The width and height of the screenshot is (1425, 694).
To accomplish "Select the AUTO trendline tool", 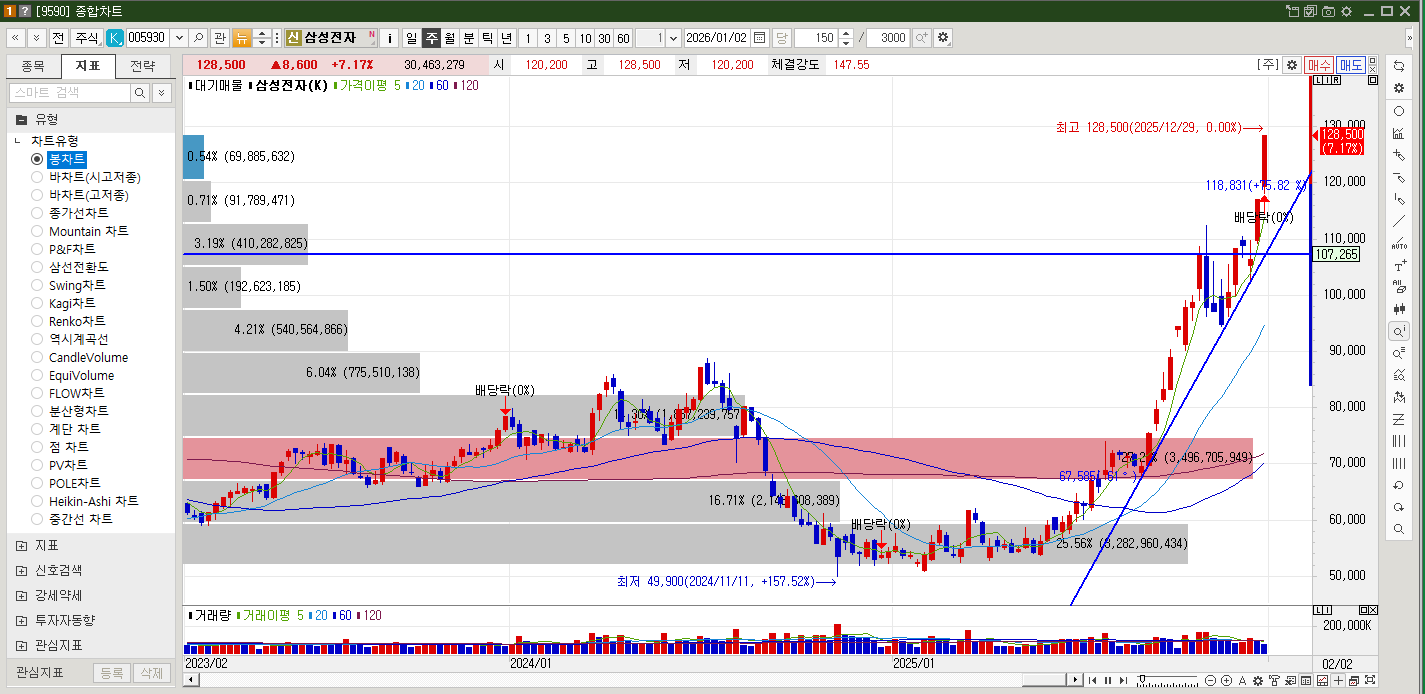I will (1399, 243).
